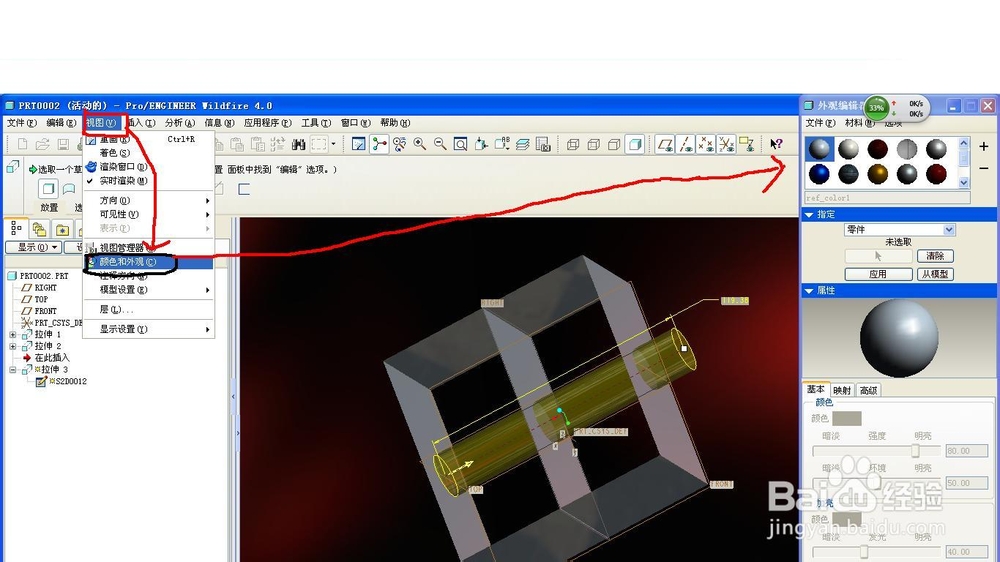The height and width of the screenshot is (562, 1000).
Task: Click the Refit view icon
Action: pos(460,145)
